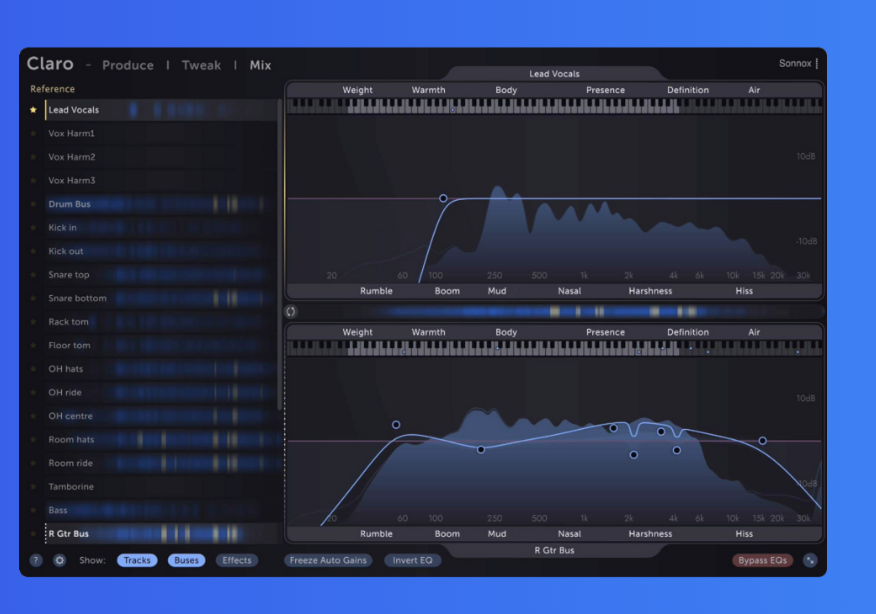The height and width of the screenshot is (614, 876).
Task: Toggle the Buses show filter
Action: tap(187, 560)
